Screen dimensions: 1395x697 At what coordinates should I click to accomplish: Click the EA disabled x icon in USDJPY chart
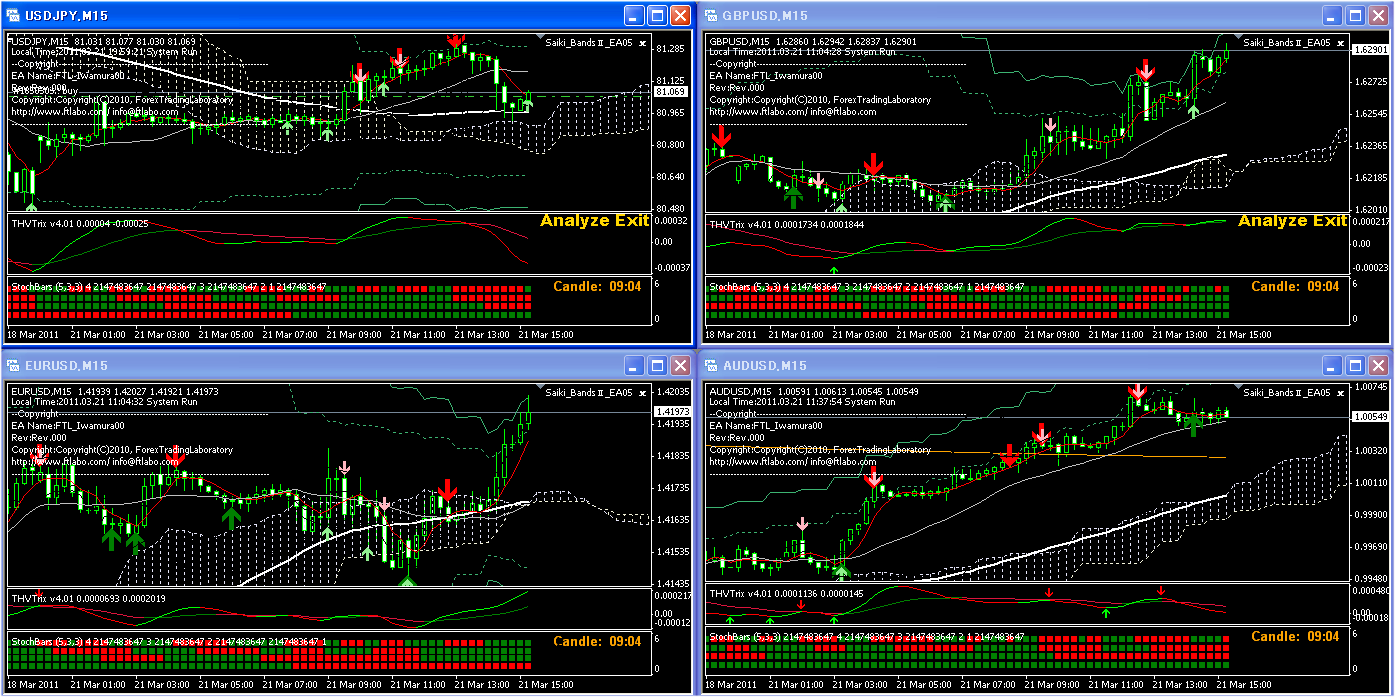[640, 43]
